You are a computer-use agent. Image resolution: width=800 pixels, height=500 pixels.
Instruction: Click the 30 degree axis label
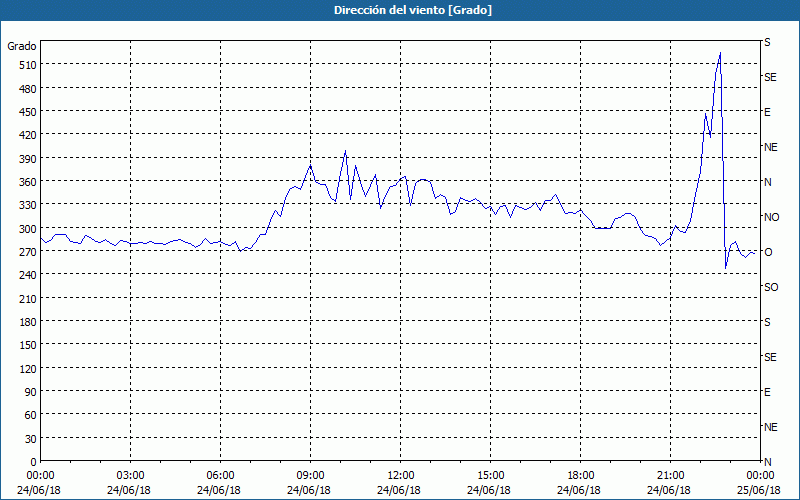31,439
